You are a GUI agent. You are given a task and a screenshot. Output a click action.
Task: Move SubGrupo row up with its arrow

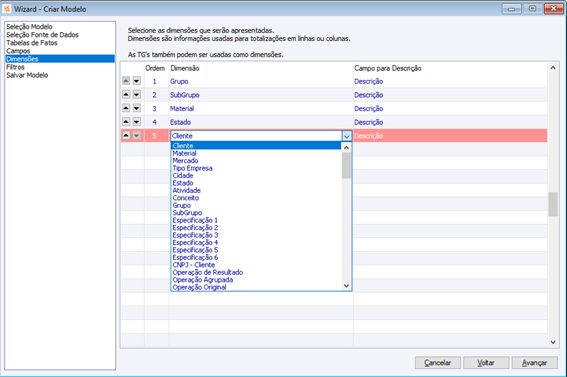126,95
